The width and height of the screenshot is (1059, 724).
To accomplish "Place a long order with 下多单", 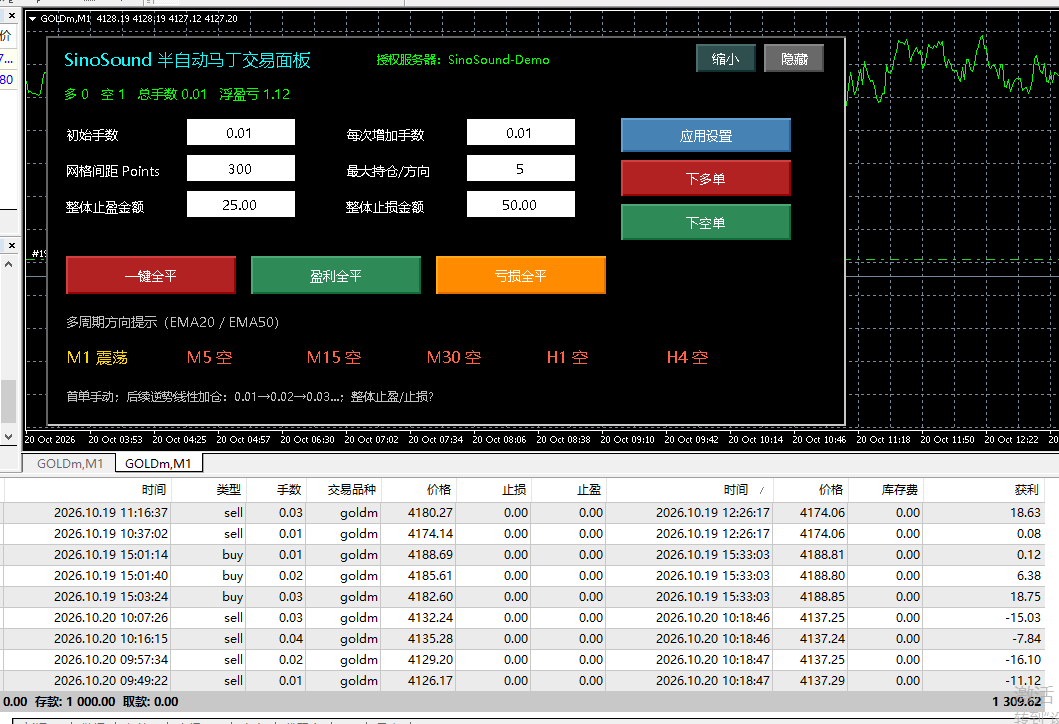I will (706, 178).
